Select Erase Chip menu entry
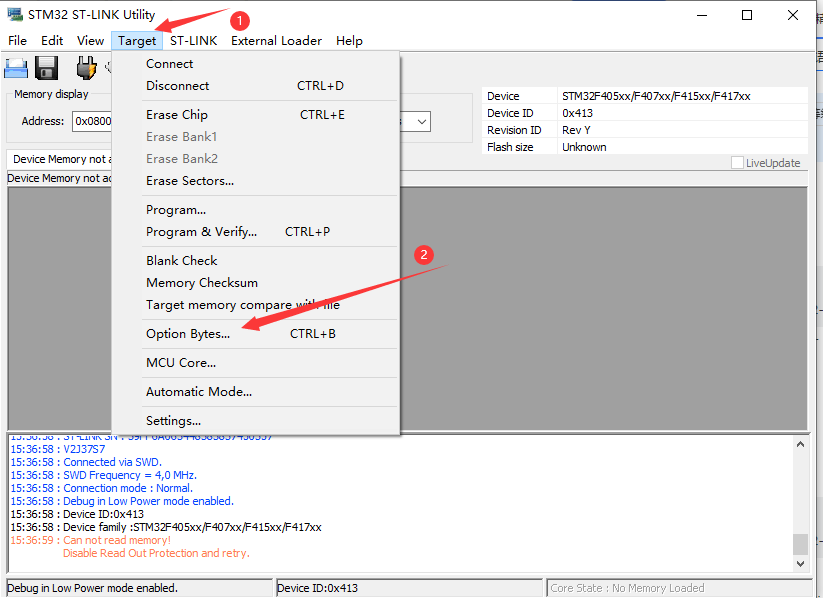 click(x=256, y=114)
